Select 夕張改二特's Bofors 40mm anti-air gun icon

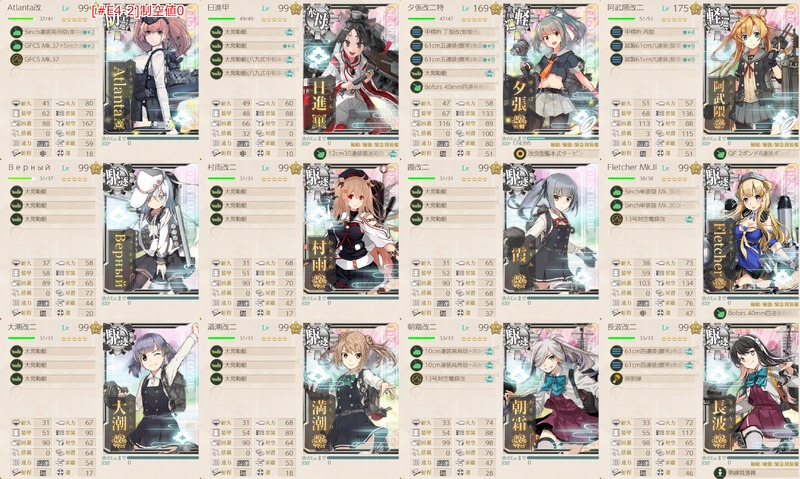click(416, 87)
